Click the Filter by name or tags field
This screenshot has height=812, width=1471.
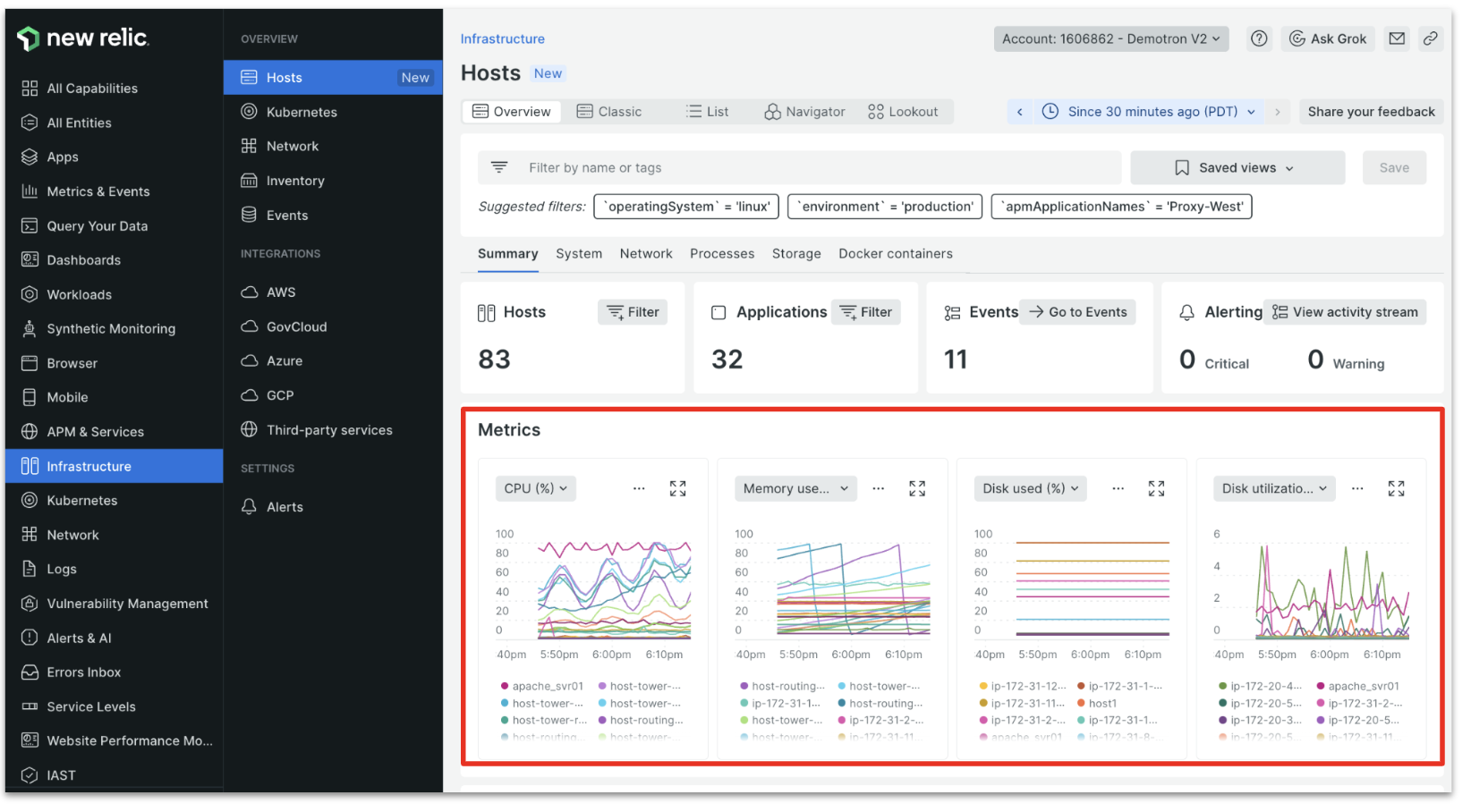point(799,168)
